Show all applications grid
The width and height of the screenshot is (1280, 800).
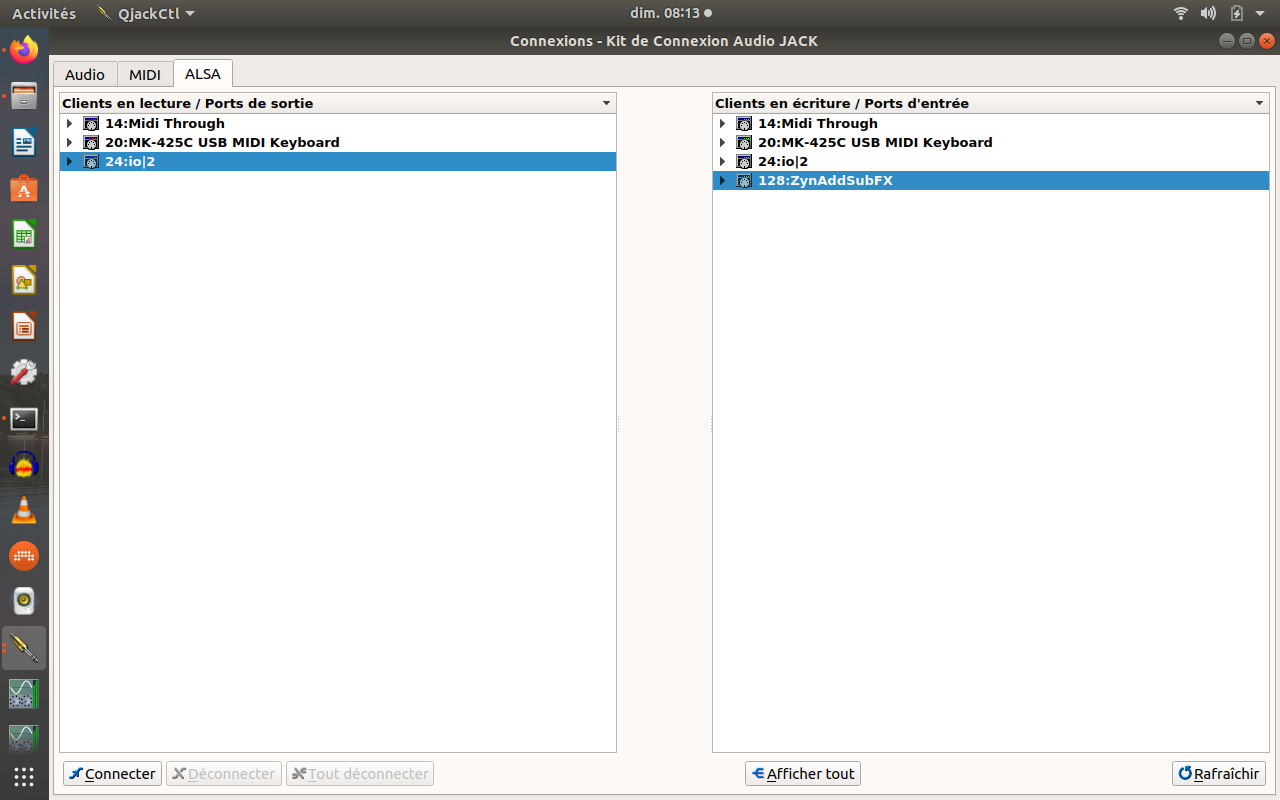coord(24,776)
